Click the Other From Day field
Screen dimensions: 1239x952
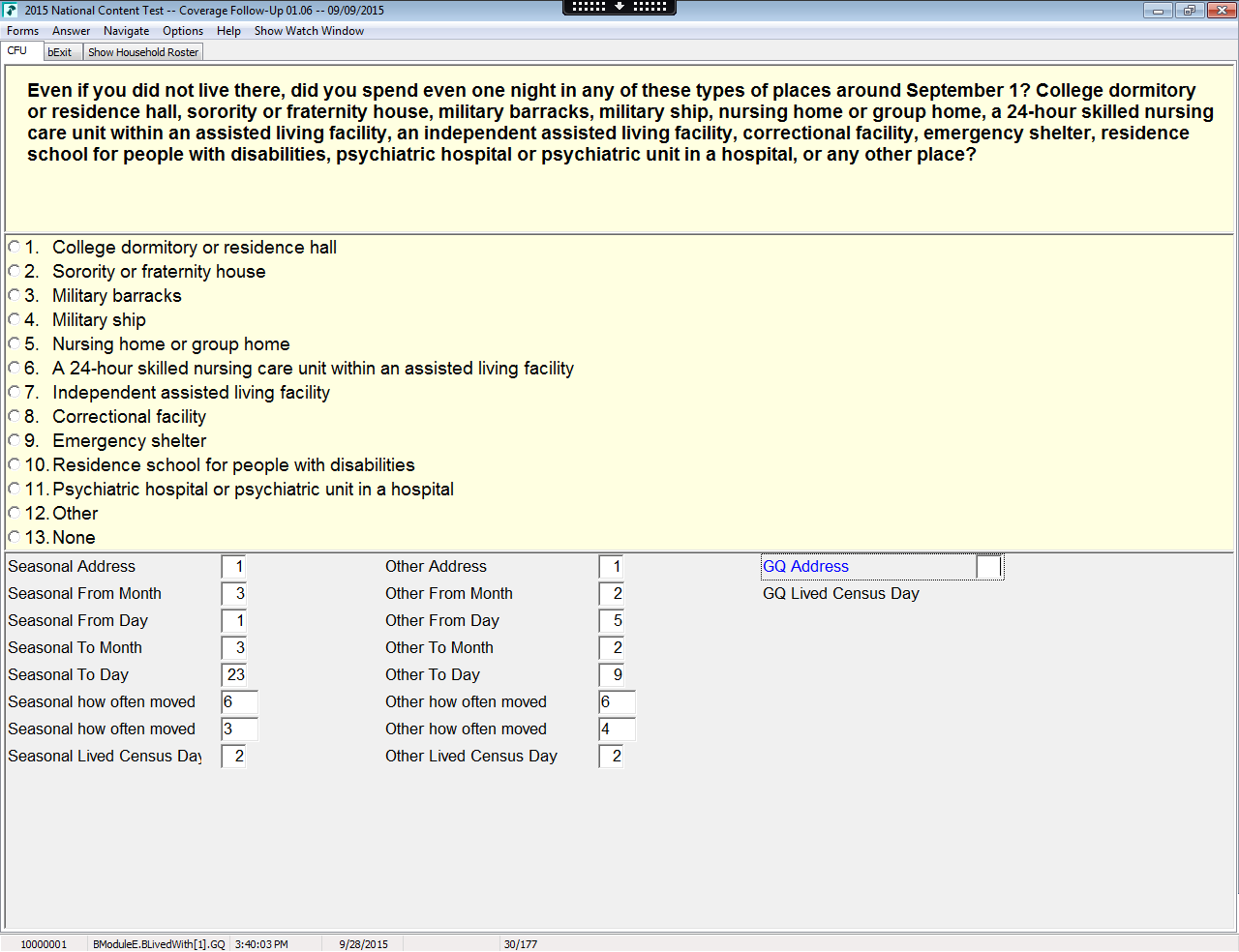coord(611,621)
